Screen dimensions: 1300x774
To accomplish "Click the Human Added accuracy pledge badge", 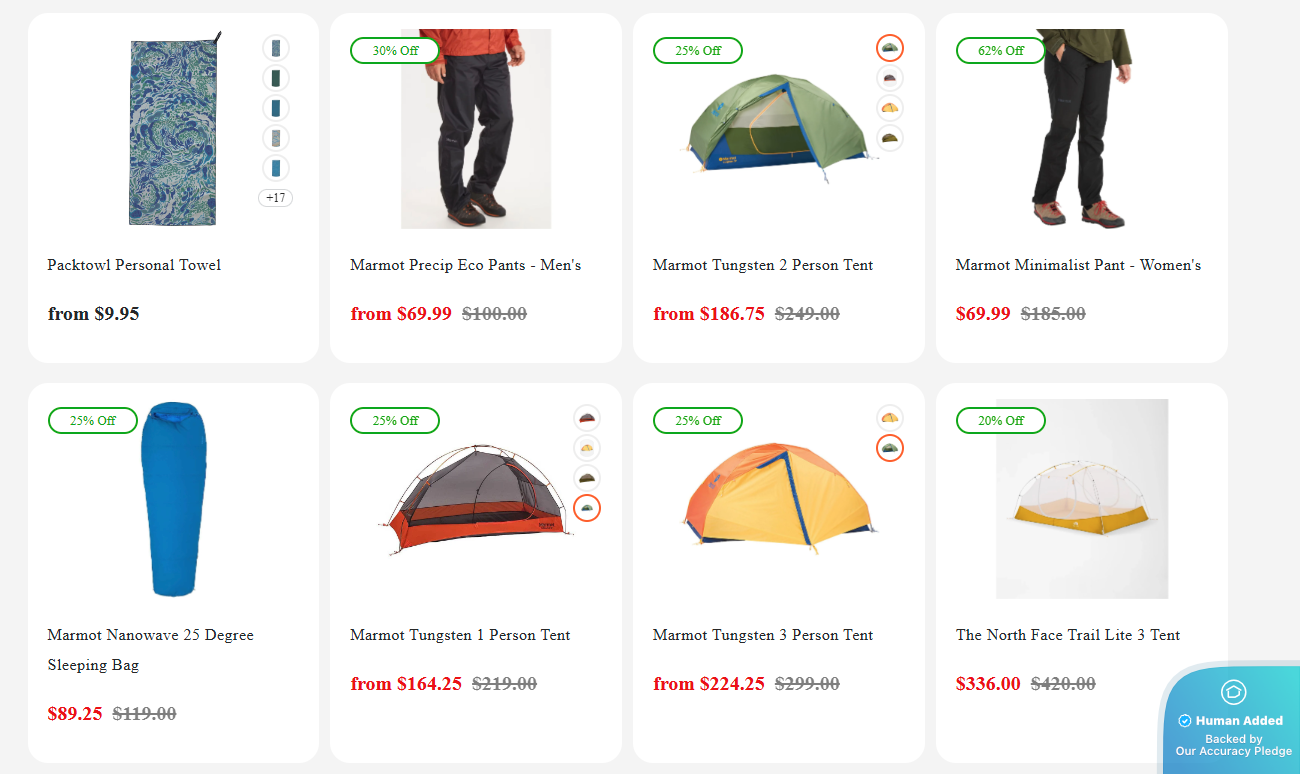I will pyautogui.click(x=1232, y=720).
